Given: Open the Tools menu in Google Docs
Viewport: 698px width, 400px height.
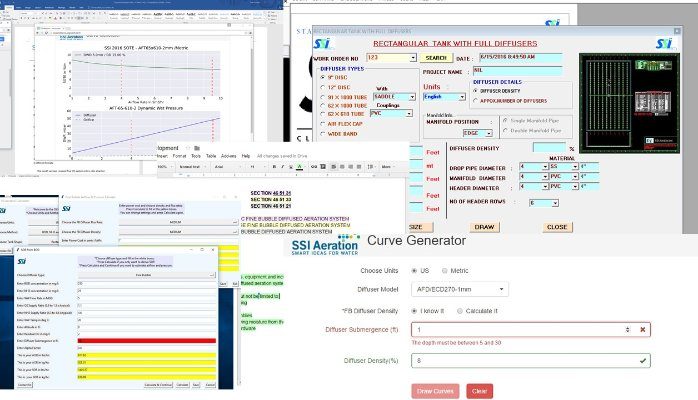Looking at the screenshot, I should [196, 156].
